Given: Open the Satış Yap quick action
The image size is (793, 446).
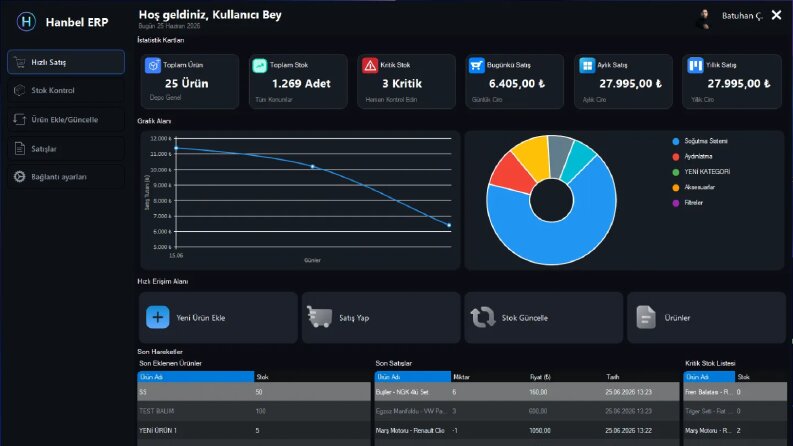Looking at the screenshot, I should 381,318.
